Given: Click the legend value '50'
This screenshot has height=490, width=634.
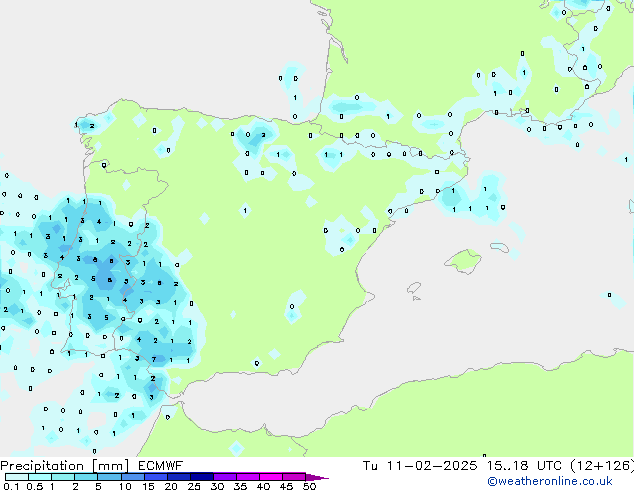Looking at the screenshot, I should point(309,486).
